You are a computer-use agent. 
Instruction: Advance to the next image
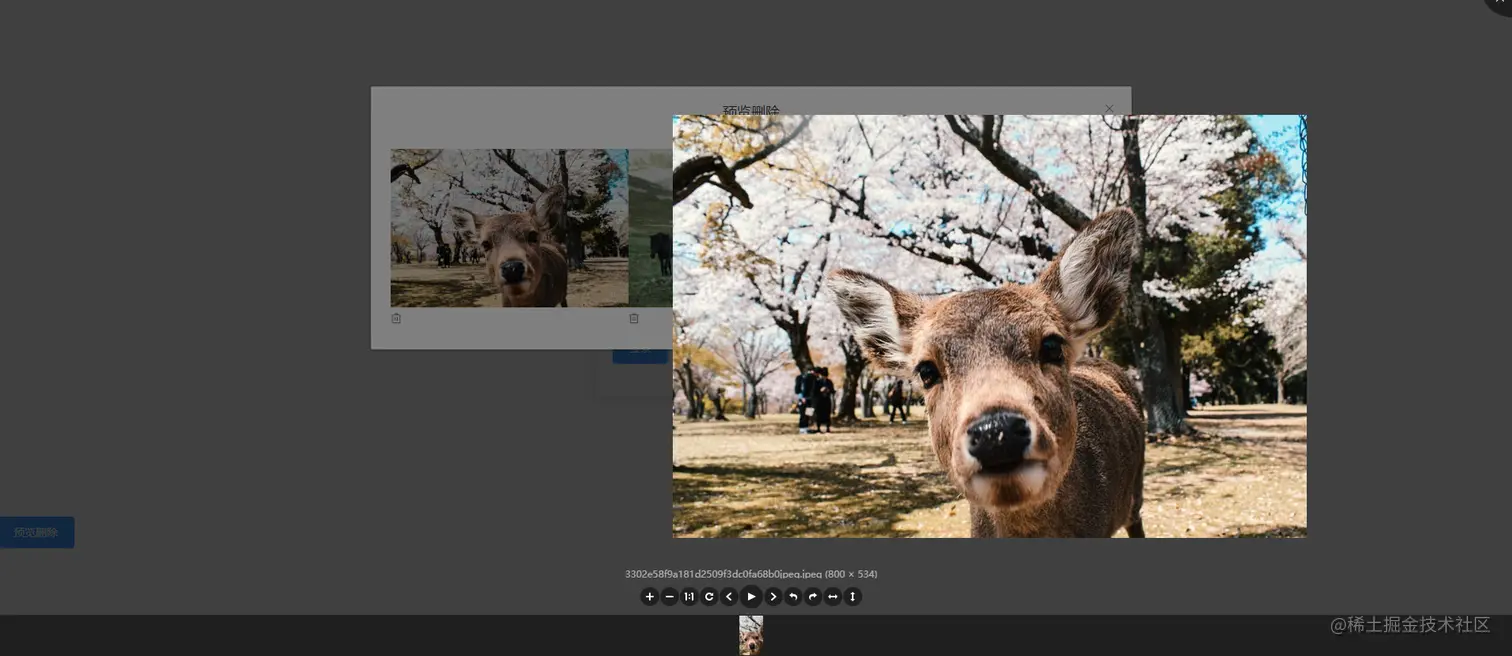(x=773, y=597)
